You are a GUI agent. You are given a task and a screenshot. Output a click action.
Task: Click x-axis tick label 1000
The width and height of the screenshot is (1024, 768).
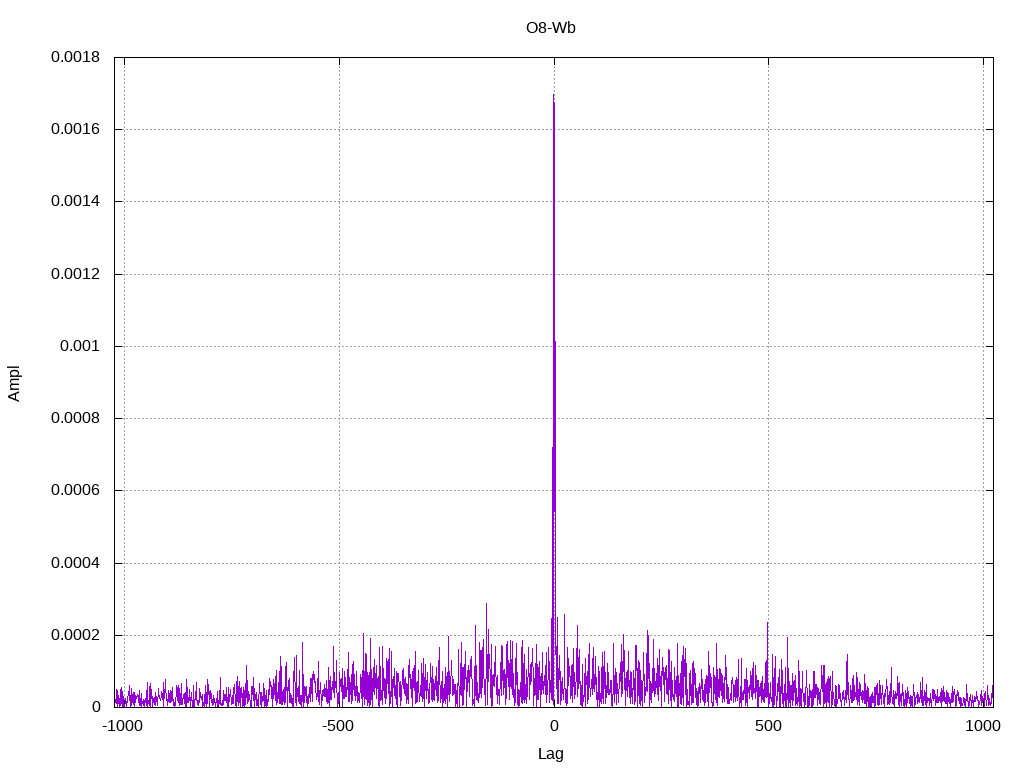coord(983,726)
